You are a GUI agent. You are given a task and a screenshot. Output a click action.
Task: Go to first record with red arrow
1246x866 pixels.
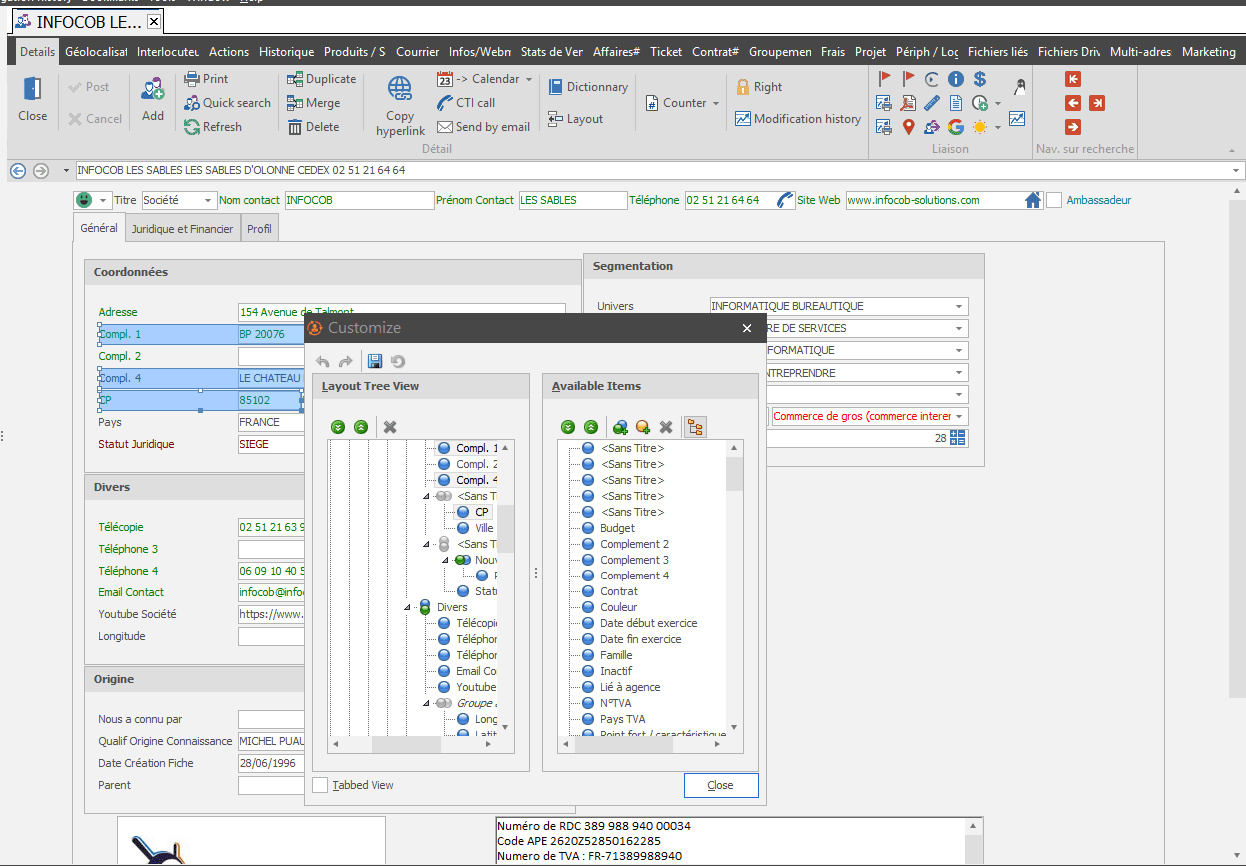(1073, 79)
